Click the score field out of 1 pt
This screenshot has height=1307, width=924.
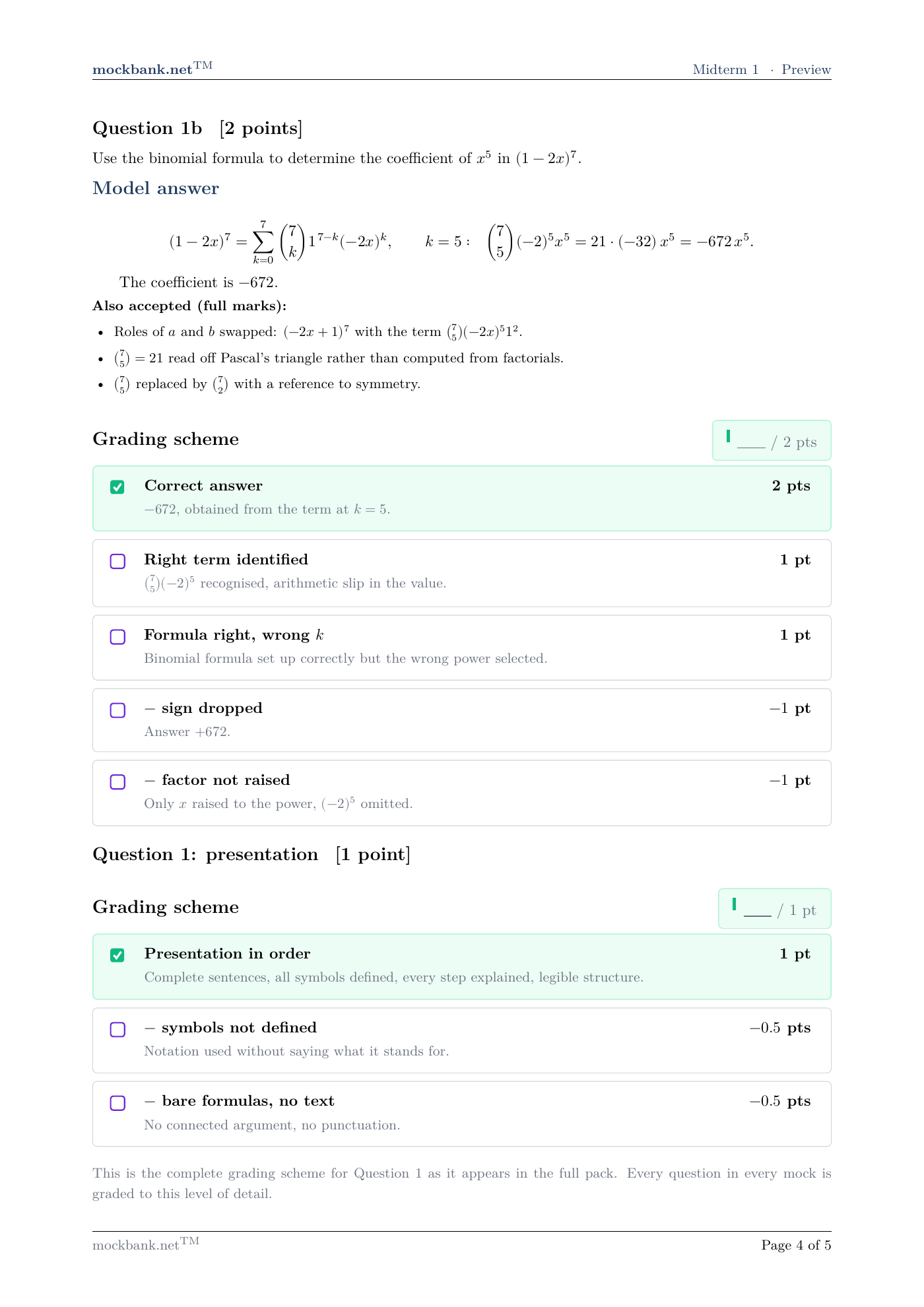click(758, 910)
